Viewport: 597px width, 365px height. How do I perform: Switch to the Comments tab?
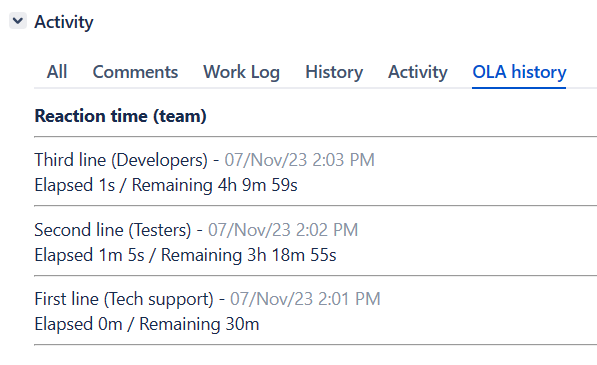135,72
